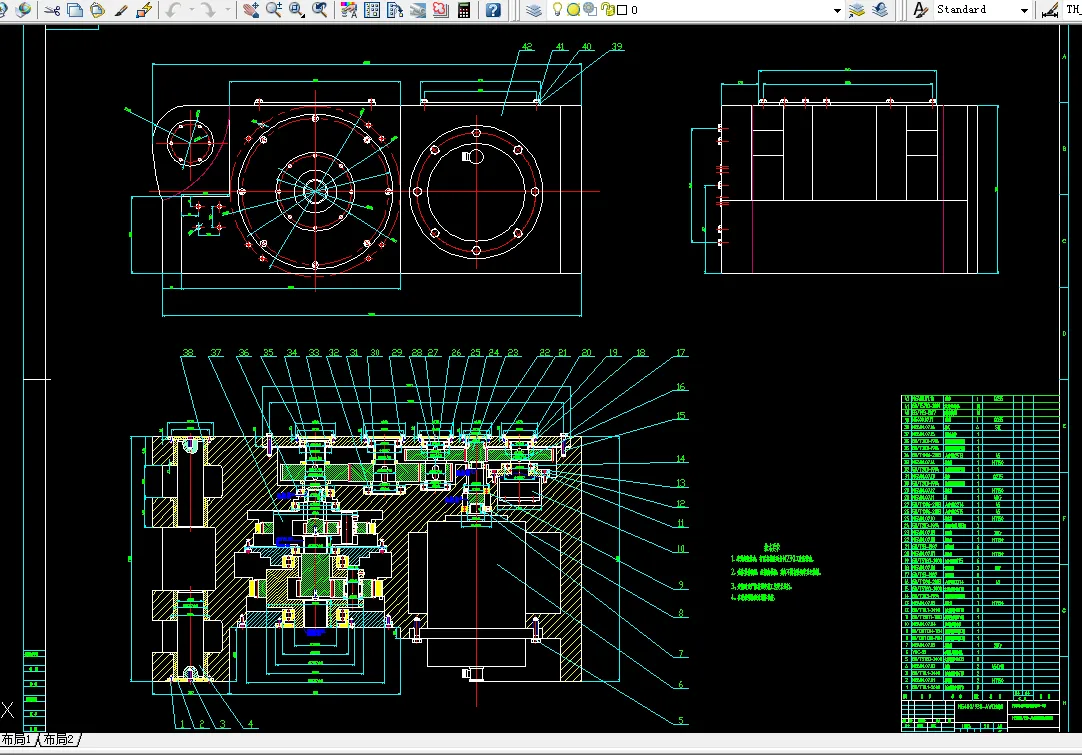Open the Help question mark icon
This screenshot has width=1082, height=755.
click(493, 10)
